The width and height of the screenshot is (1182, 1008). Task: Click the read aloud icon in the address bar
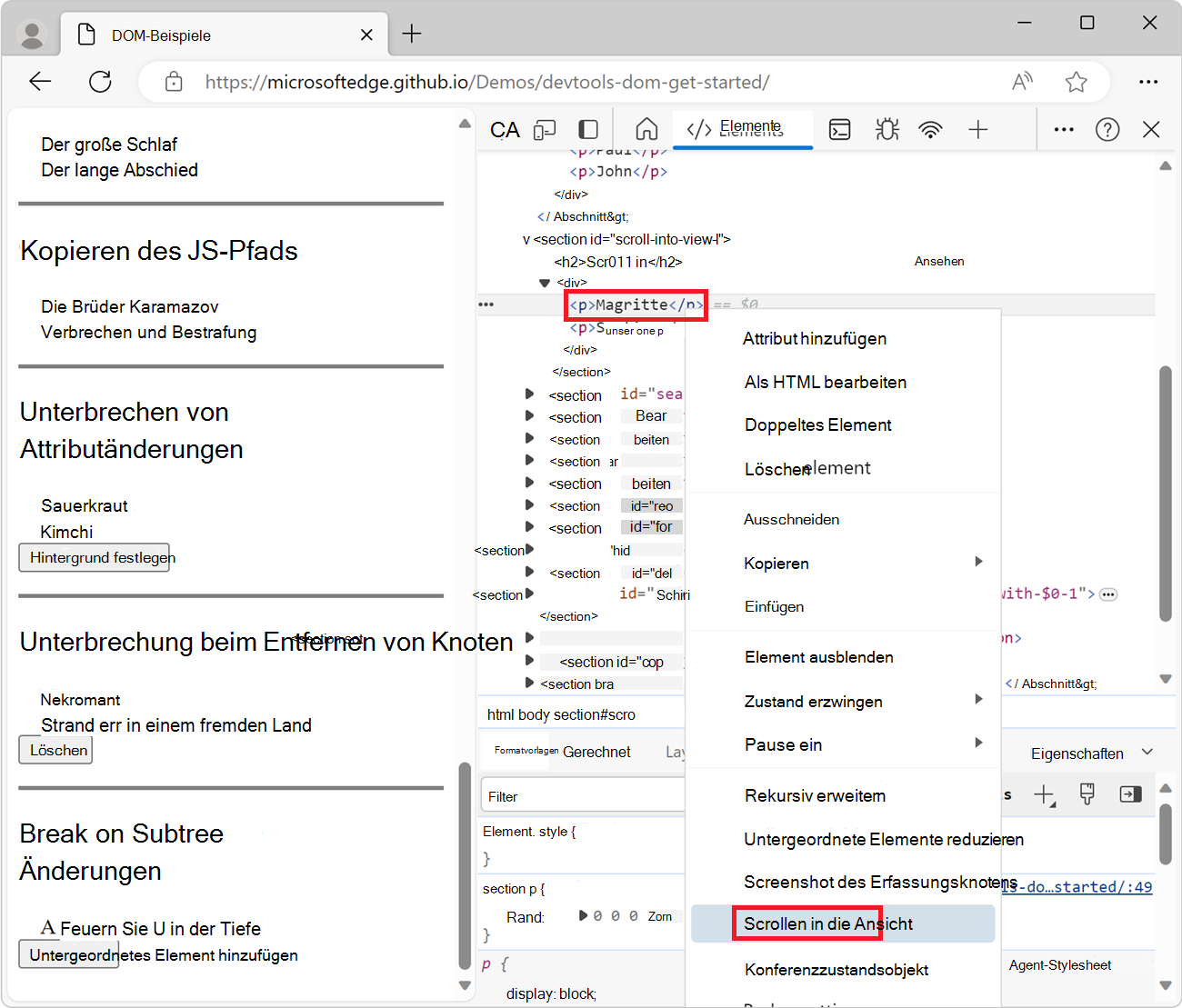(x=1022, y=82)
